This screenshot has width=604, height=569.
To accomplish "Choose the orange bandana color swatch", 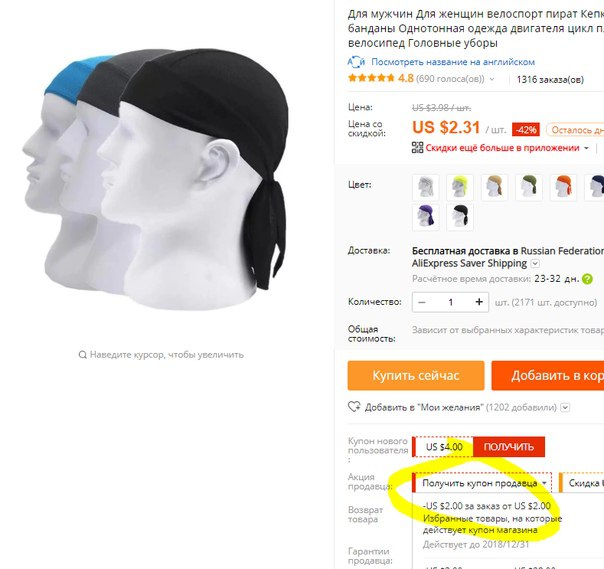I will tap(563, 187).
